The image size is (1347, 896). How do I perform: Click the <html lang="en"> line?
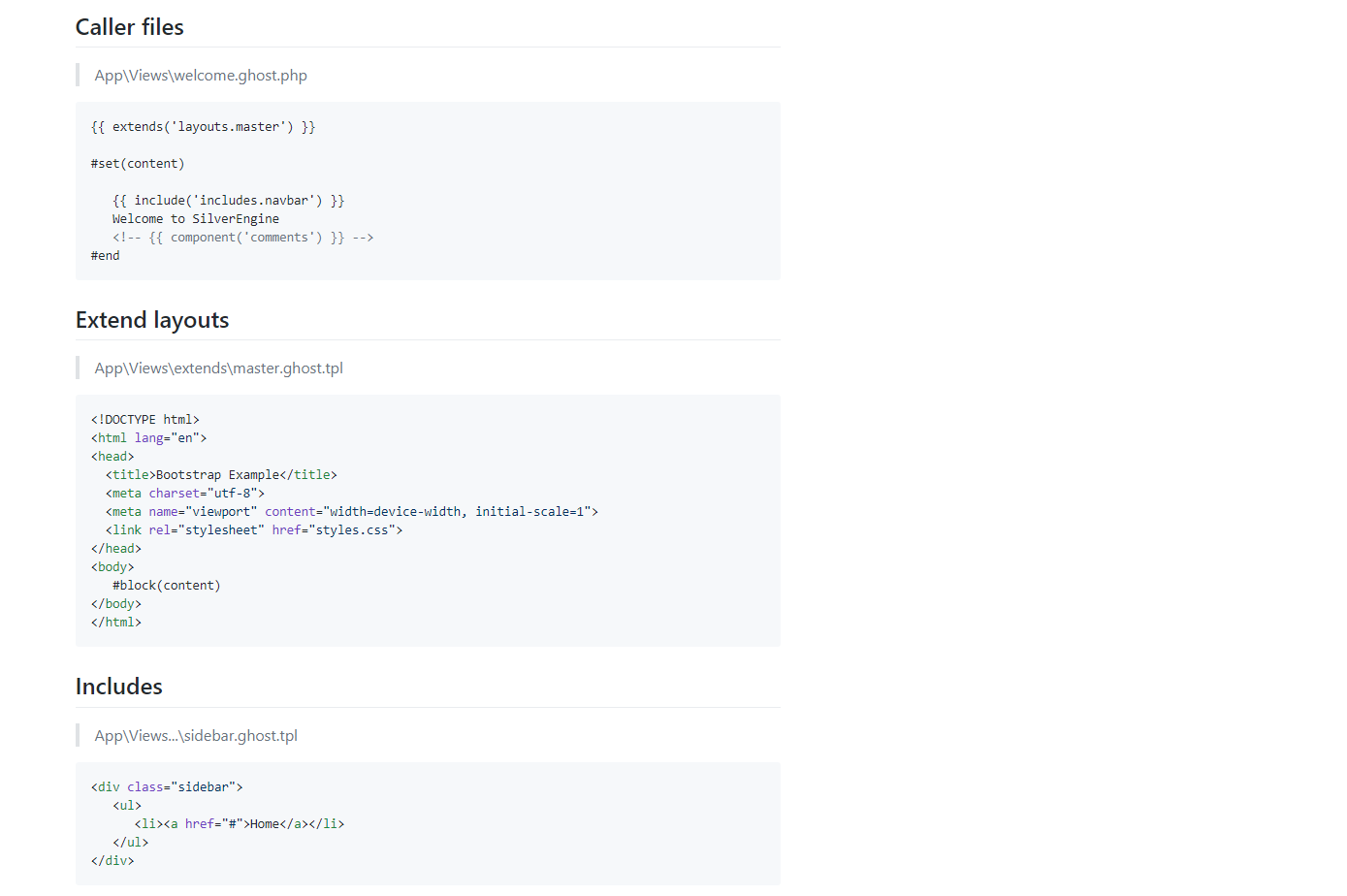(x=148, y=438)
